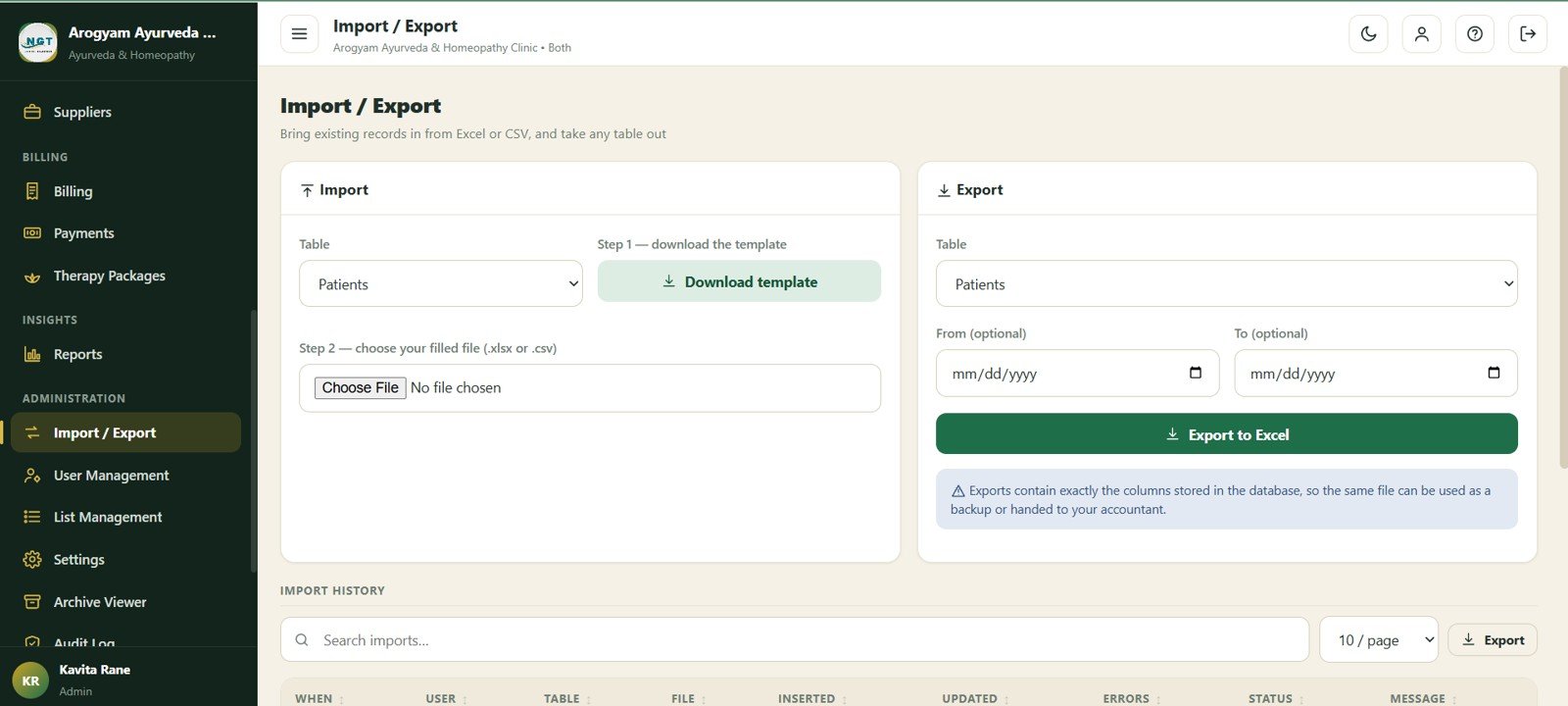1568x706 pixels.
Task: Go to List Management
Action: click(108, 517)
